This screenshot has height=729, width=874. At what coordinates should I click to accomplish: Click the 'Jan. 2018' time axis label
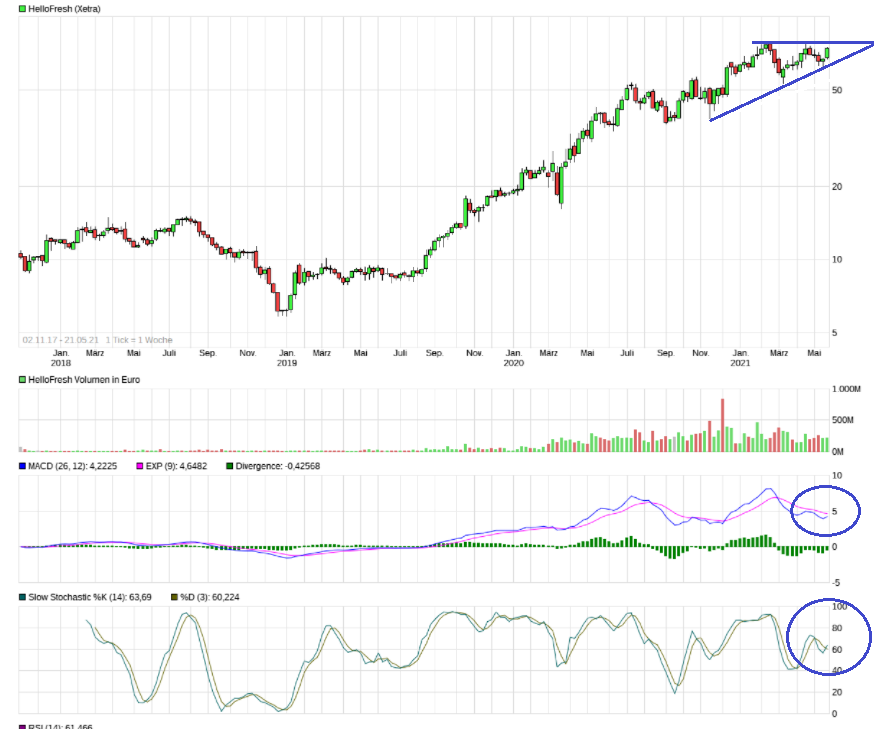(61, 358)
